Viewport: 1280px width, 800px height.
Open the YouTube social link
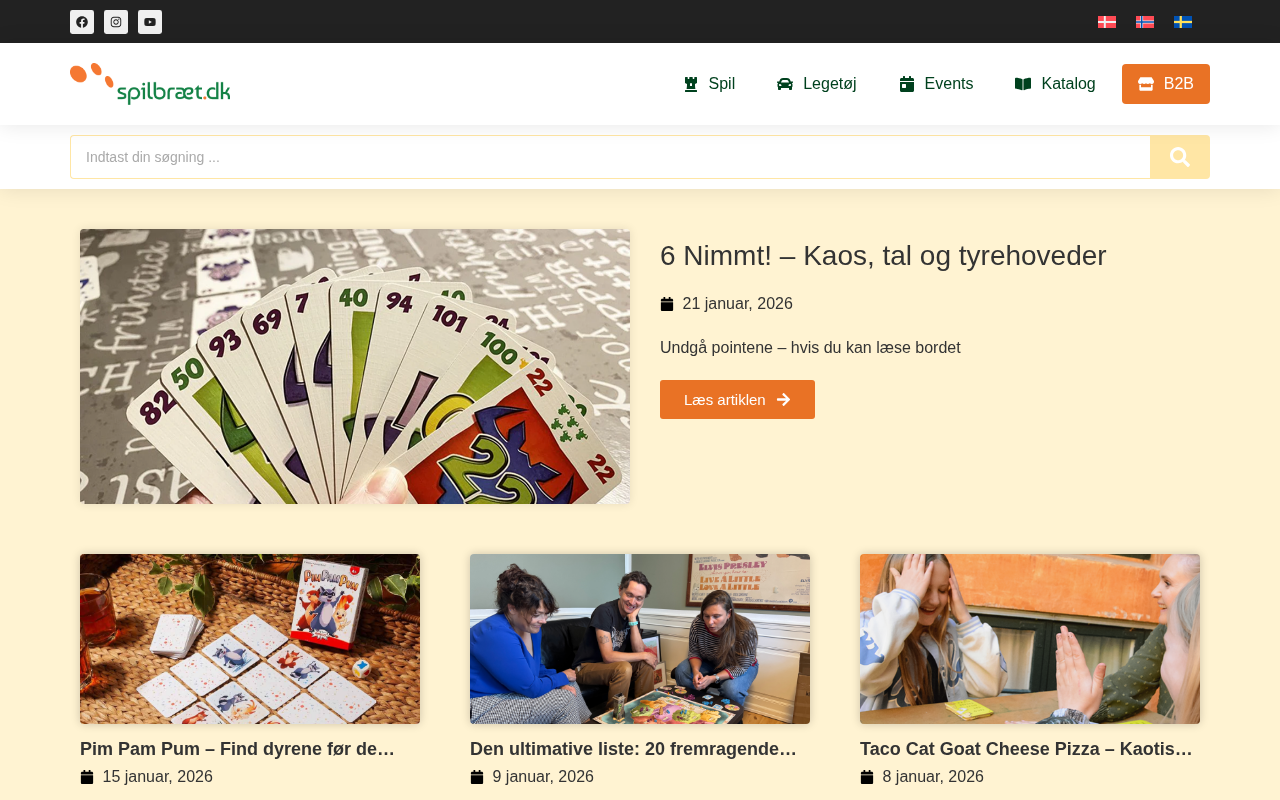pyautogui.click(x=150, y=22)
